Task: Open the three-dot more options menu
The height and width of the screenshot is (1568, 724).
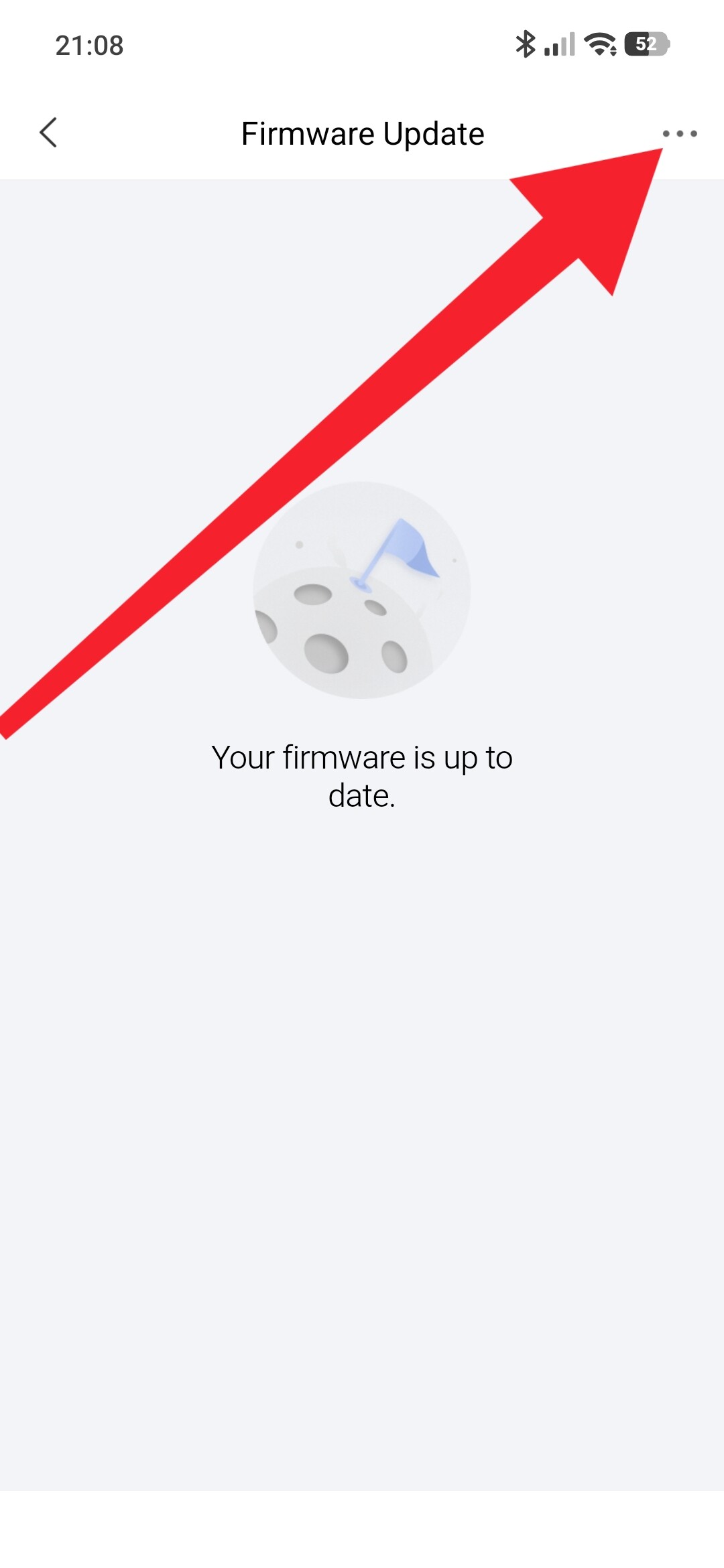Action: [x=680, y=133]
